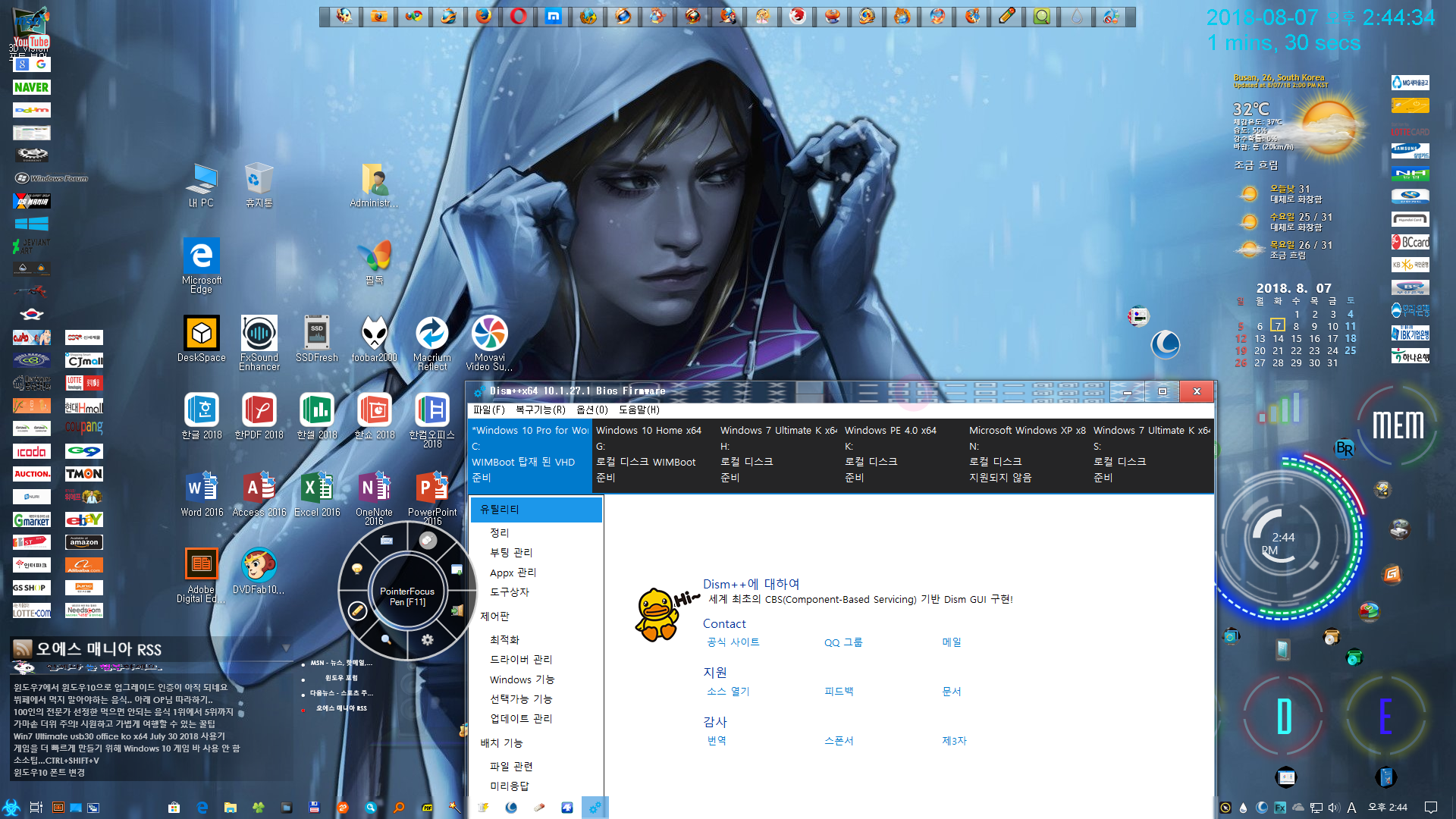Launch Maxthon from top browser dock

554,16
